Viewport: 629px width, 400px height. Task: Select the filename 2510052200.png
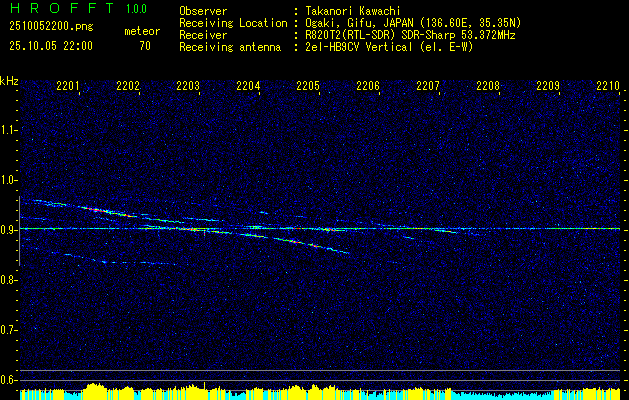[51, 27]
